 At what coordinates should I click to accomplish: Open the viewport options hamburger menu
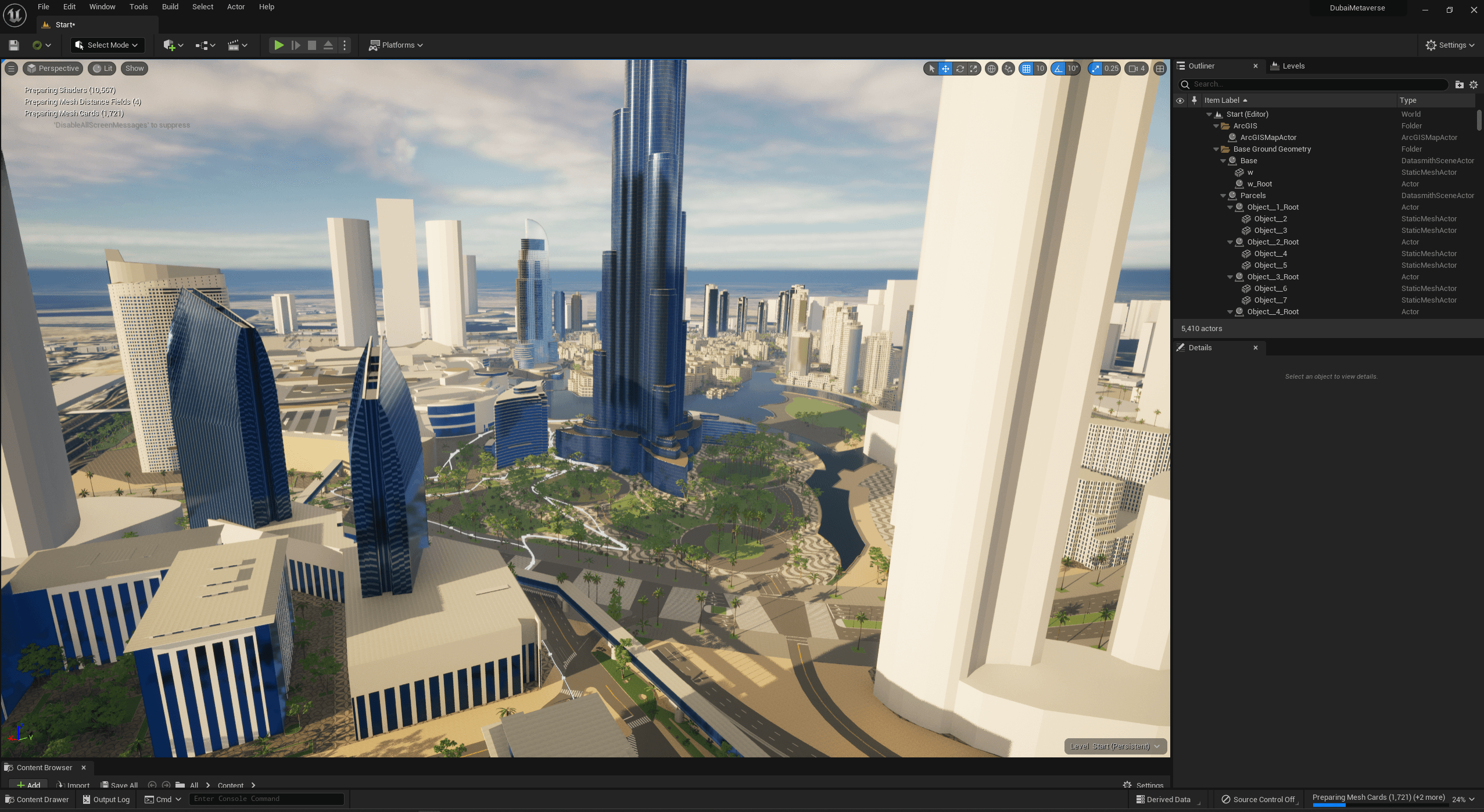click(11, 69)
